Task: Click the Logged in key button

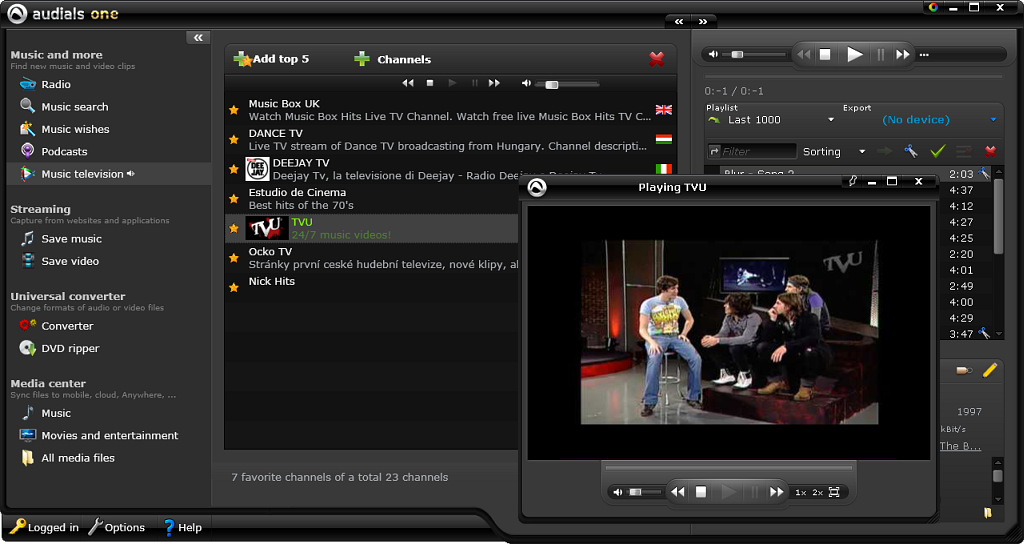Action: tap(44, 527)
